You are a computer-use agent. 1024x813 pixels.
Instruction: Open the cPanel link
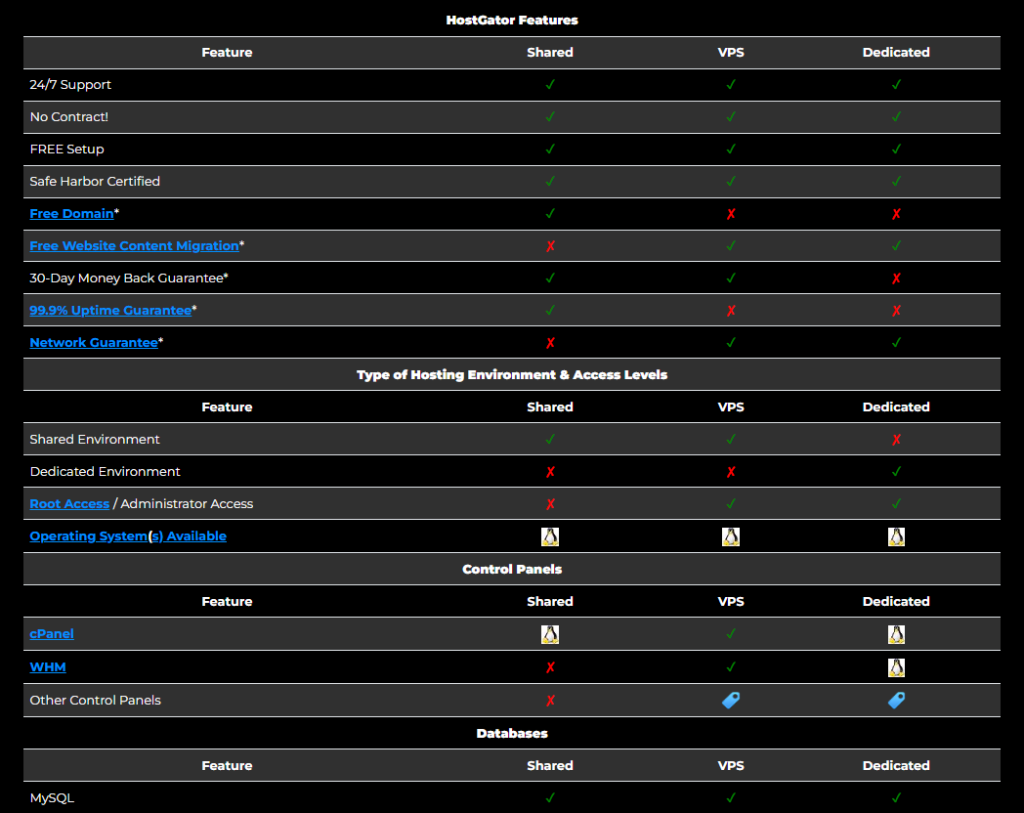[52, 633]
